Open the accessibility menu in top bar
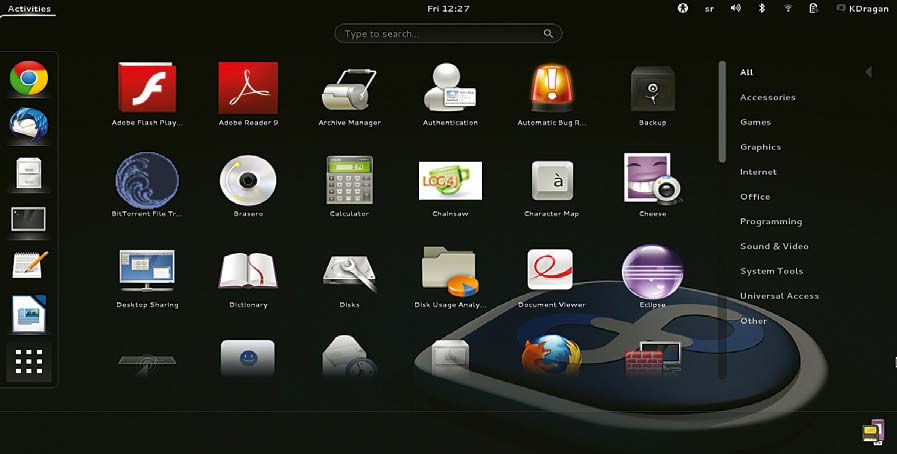The height and width of the screenshot is (454, 897). tap(682, 9)
